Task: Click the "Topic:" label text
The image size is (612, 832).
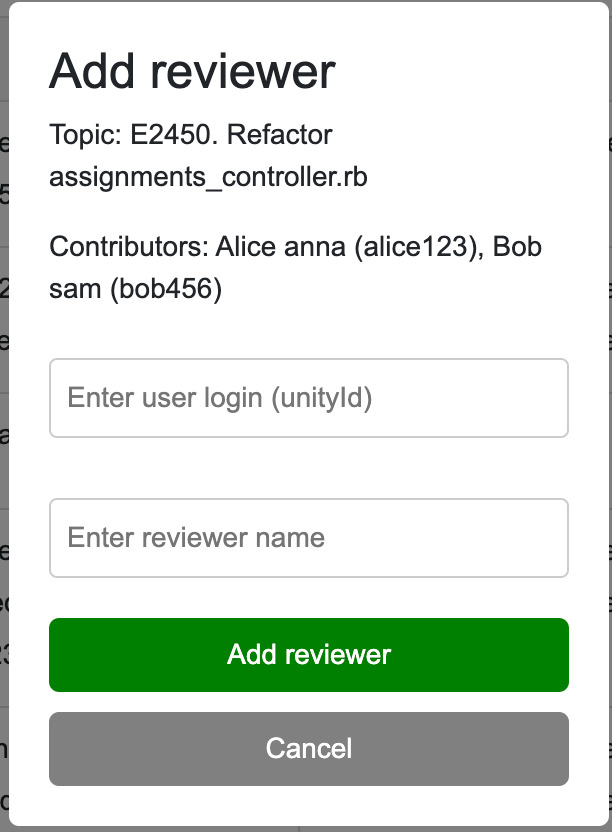Action: coord(86,134)
